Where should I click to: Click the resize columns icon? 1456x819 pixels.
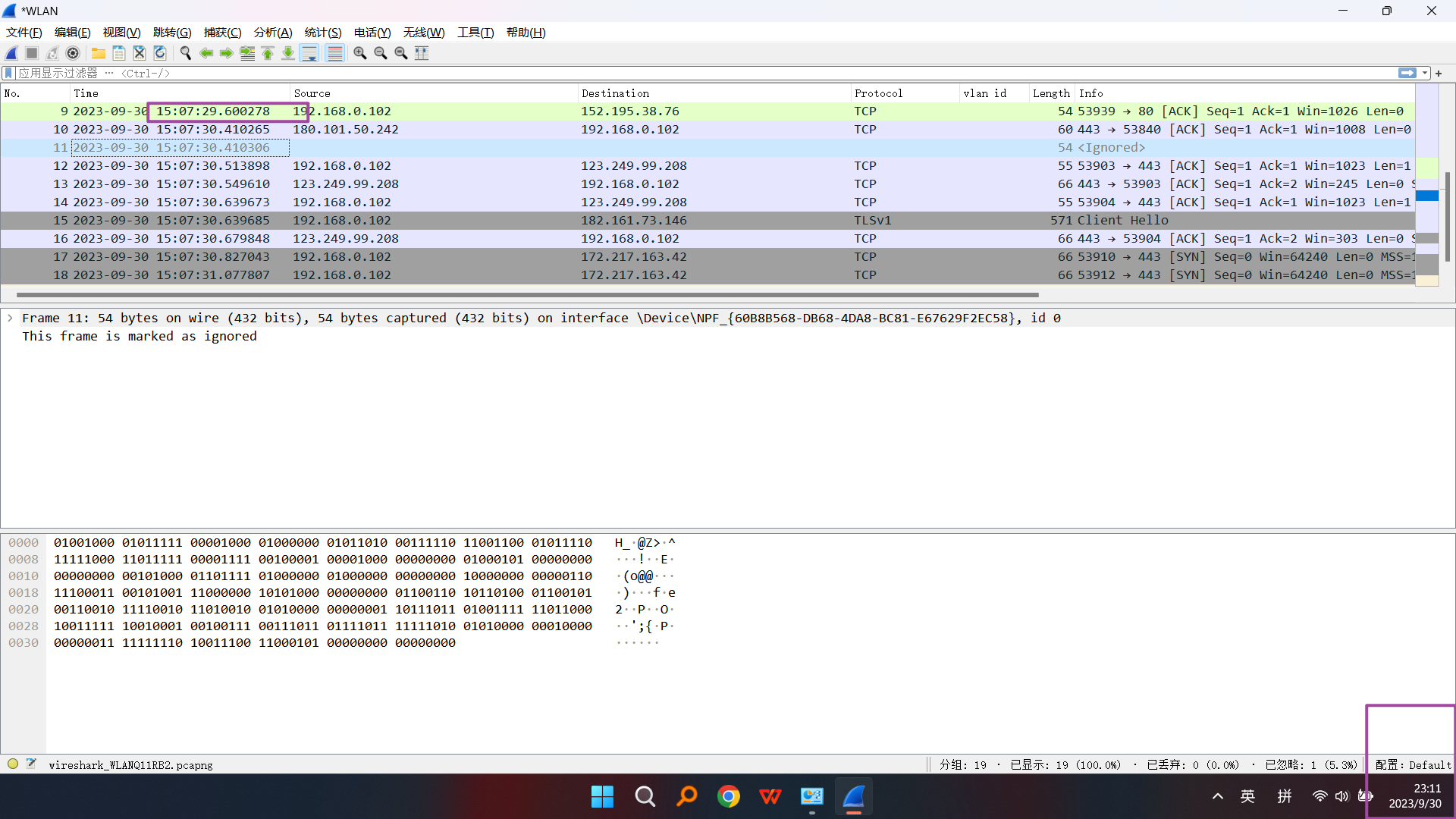[422, 53]
